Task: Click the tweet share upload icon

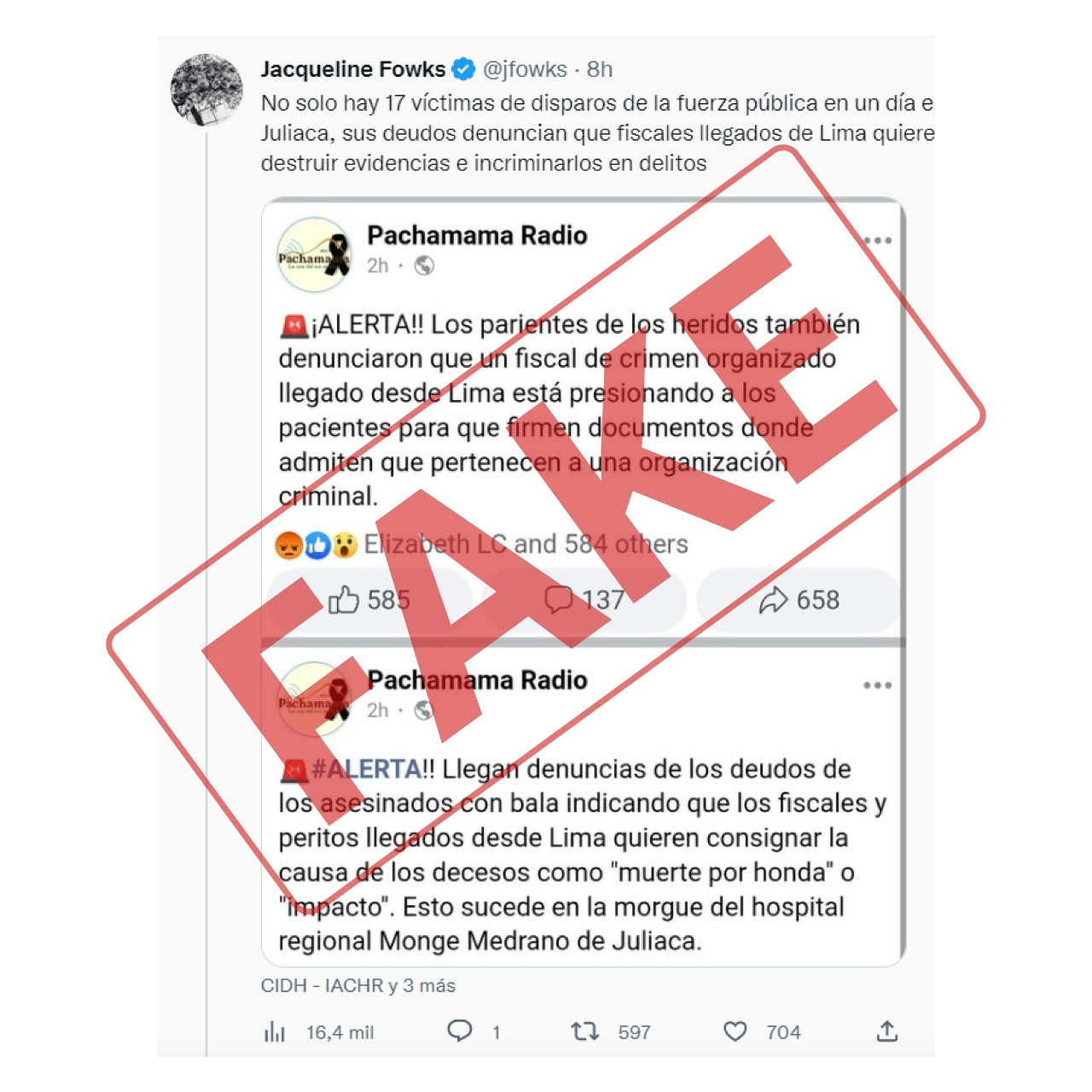Action: click(887, 1031)
